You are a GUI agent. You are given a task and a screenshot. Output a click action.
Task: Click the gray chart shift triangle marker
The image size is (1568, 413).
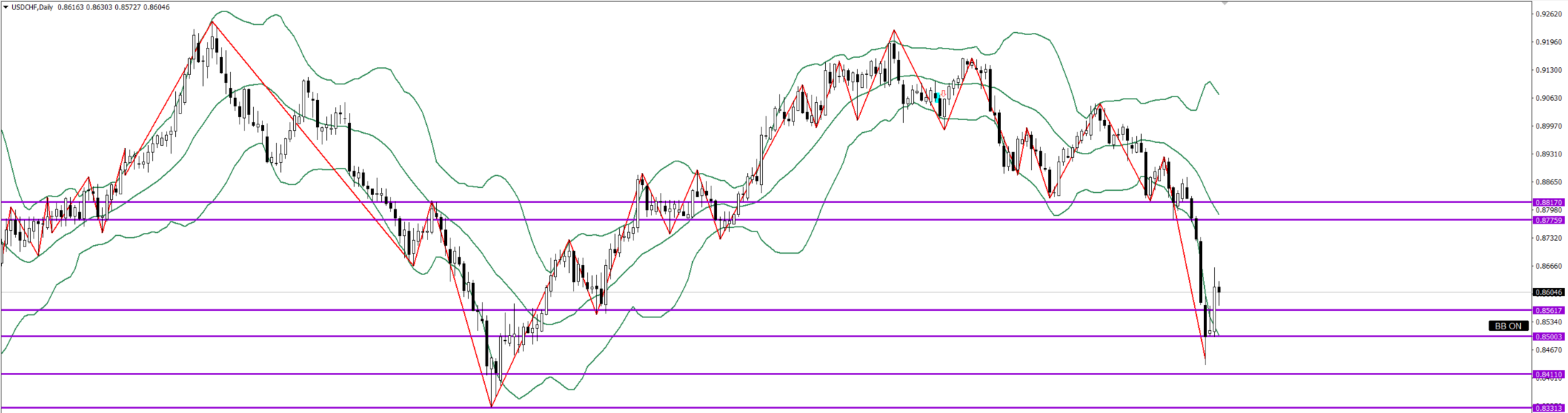click(x=1224, y=4)
